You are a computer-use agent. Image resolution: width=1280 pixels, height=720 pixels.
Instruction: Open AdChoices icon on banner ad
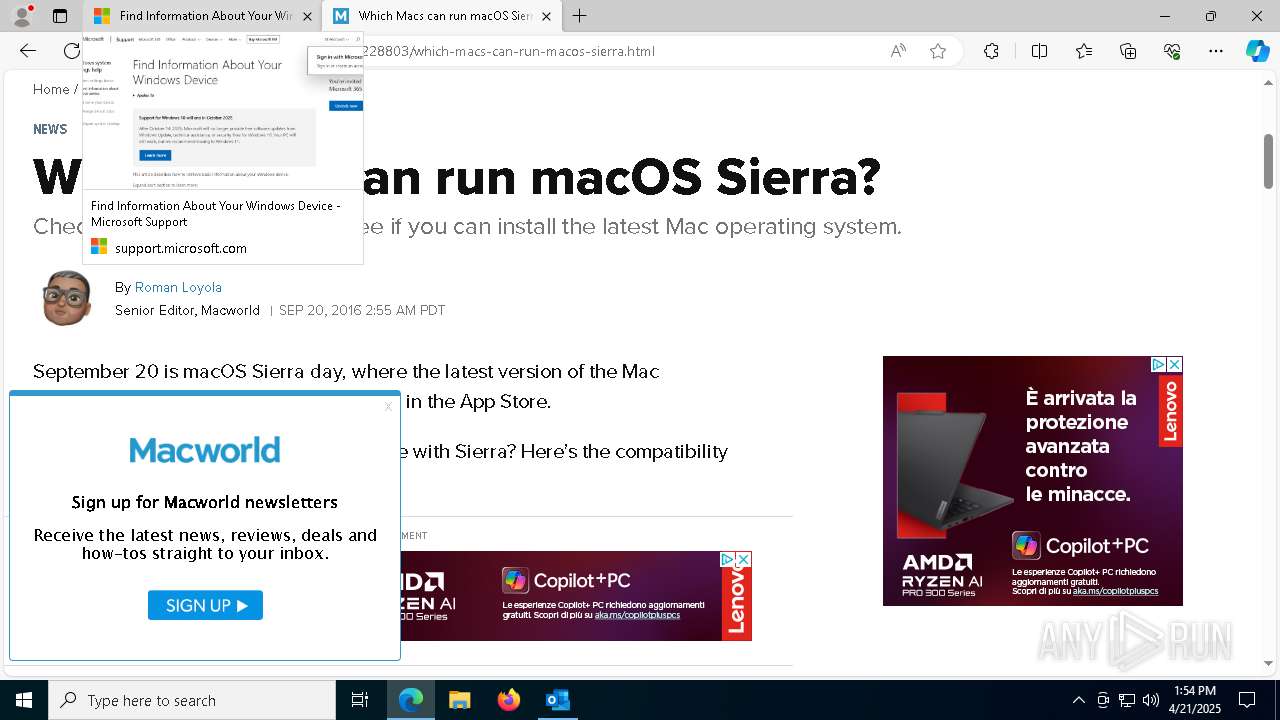coord(728,559)
